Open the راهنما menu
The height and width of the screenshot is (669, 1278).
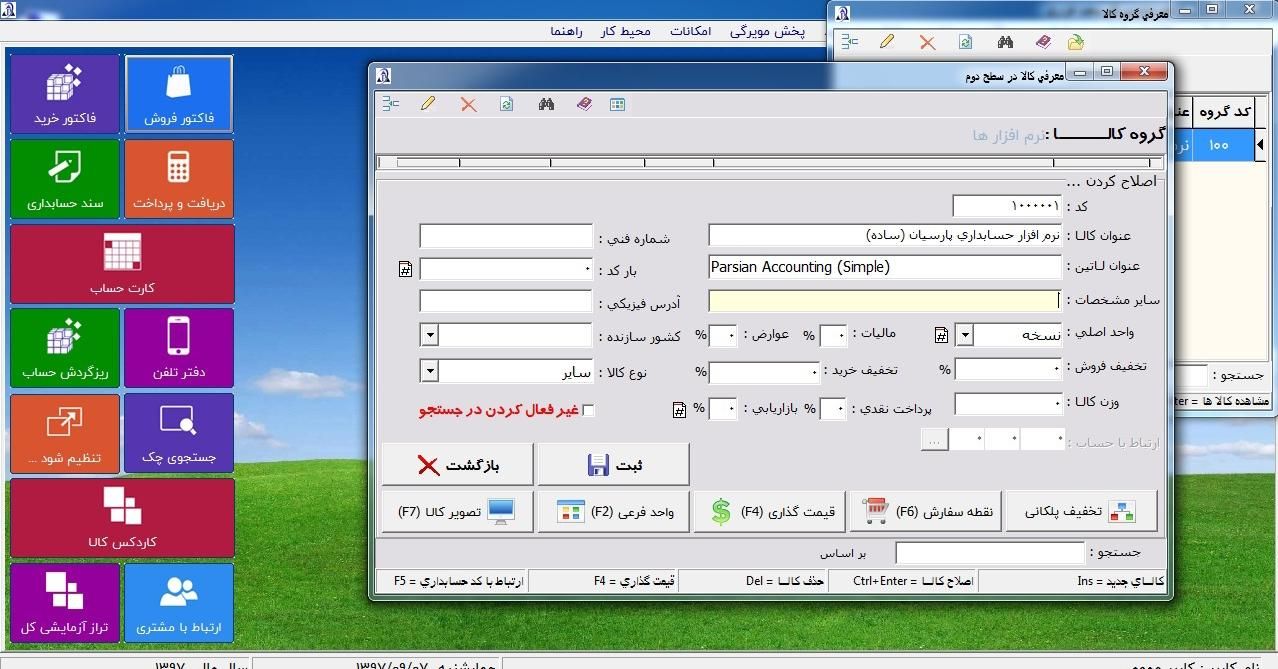tap(566, 31)
